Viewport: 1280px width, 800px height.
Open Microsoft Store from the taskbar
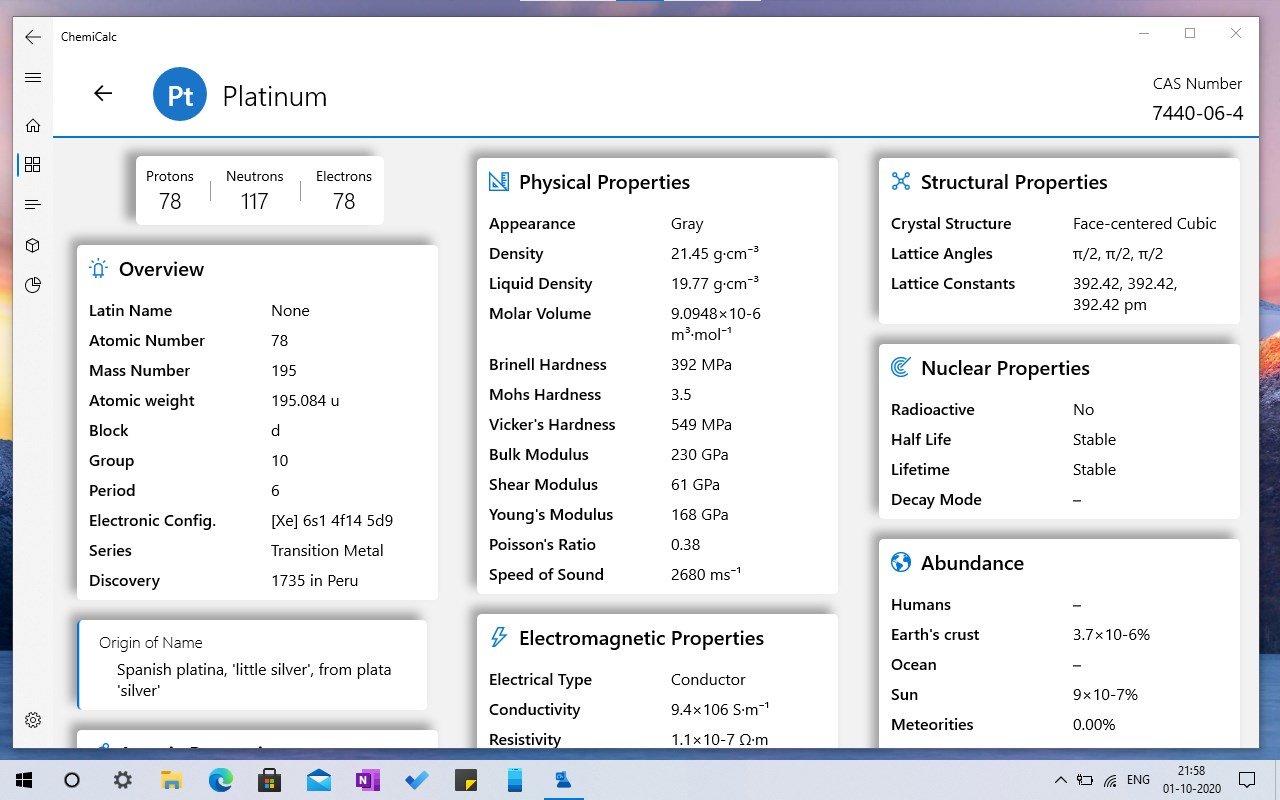(x=269, y=780)
